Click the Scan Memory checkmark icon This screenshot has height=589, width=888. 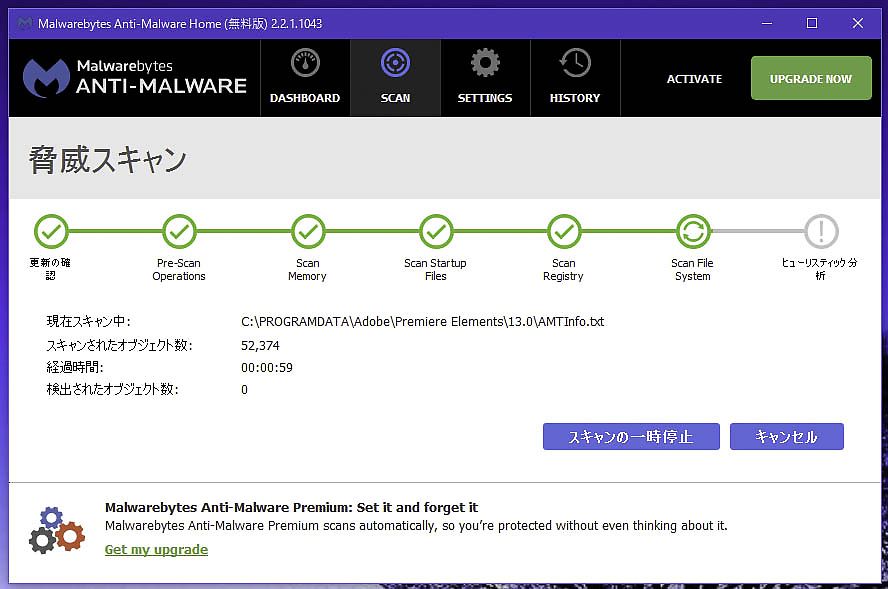(308, 231)
